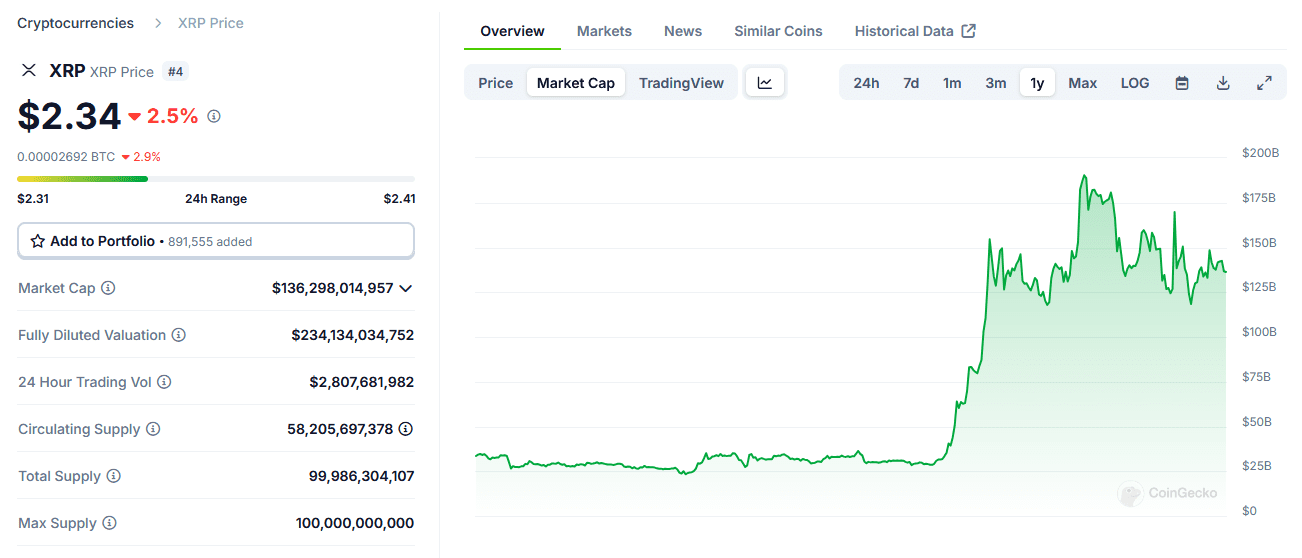Click the $2.41 range high value
This screenshot has height=558, width=1302.
tap(400, 199)
